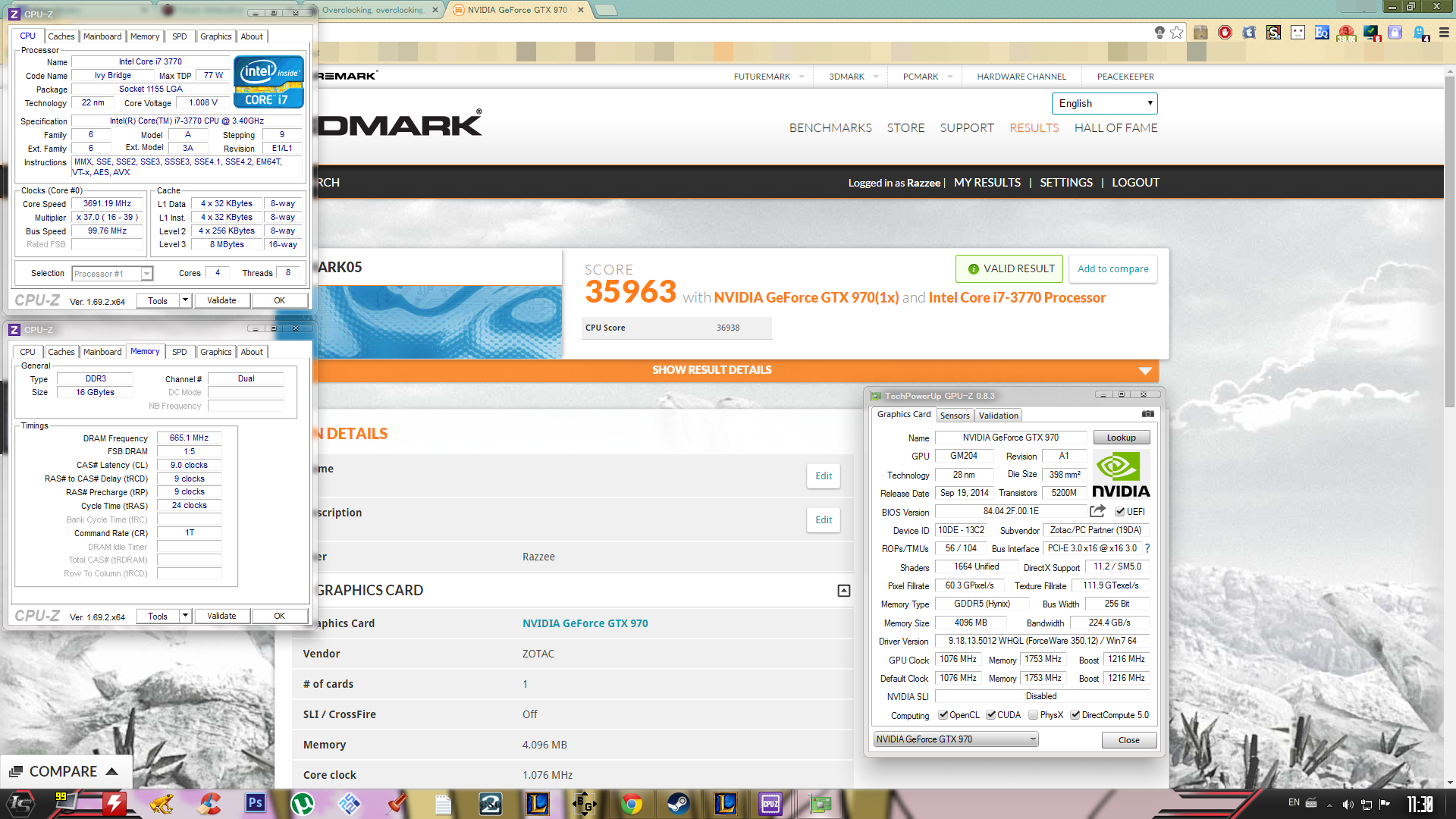Click the Intel Core i7 logo in CPU-Z
Screen dimensions: 1456x819
click(268, 82)
